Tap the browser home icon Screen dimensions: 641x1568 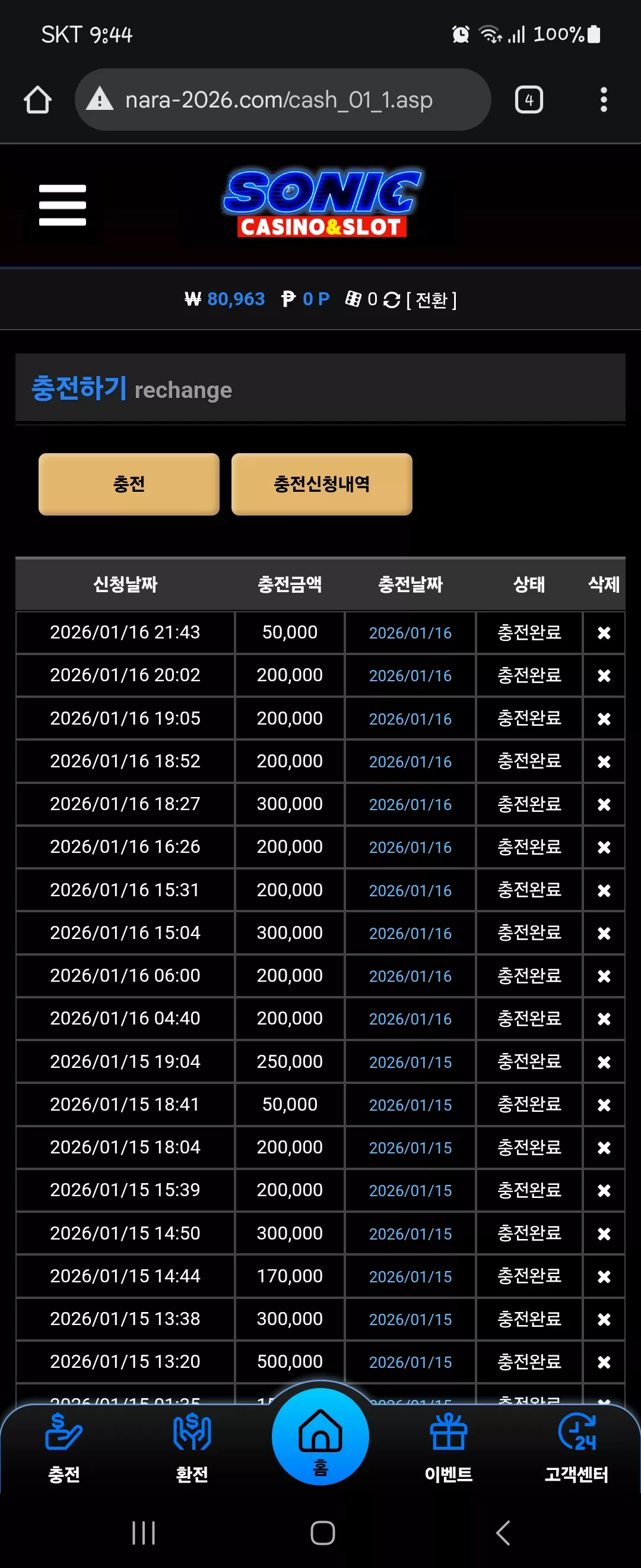[38, 100]
